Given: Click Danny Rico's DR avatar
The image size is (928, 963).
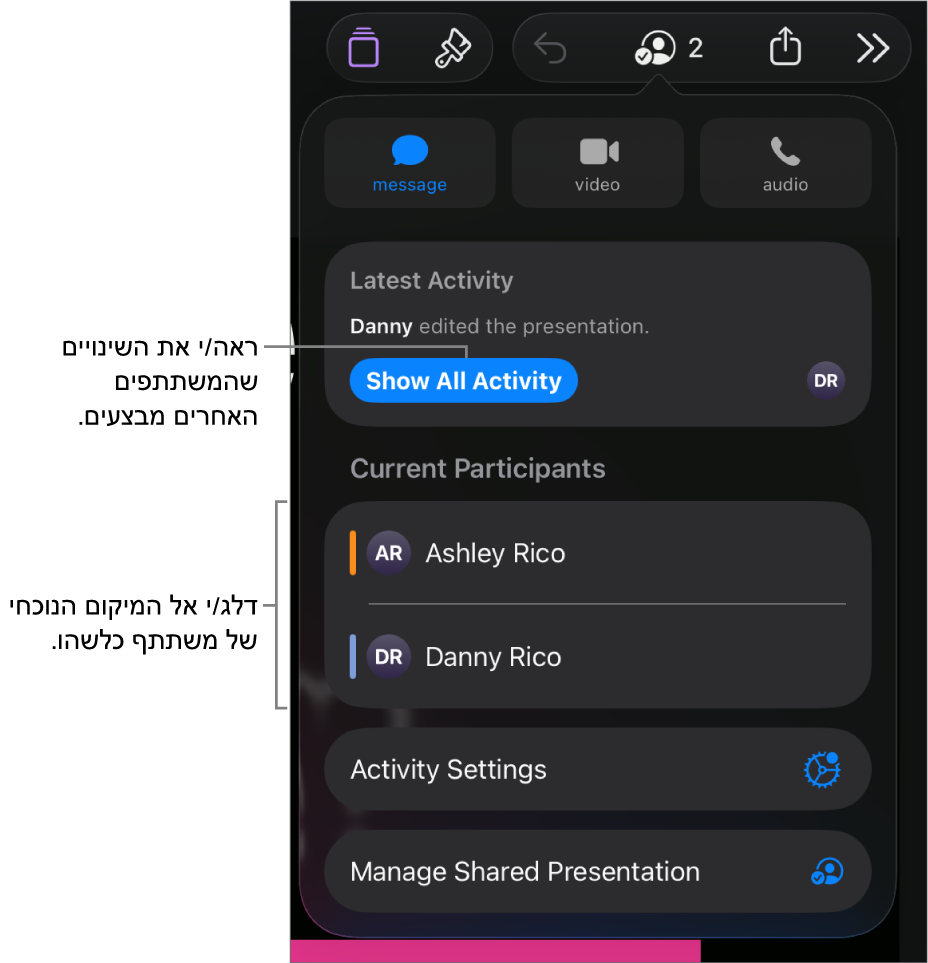Looking at the screenshot, I should pyautogui.click(x=389, y=657).
